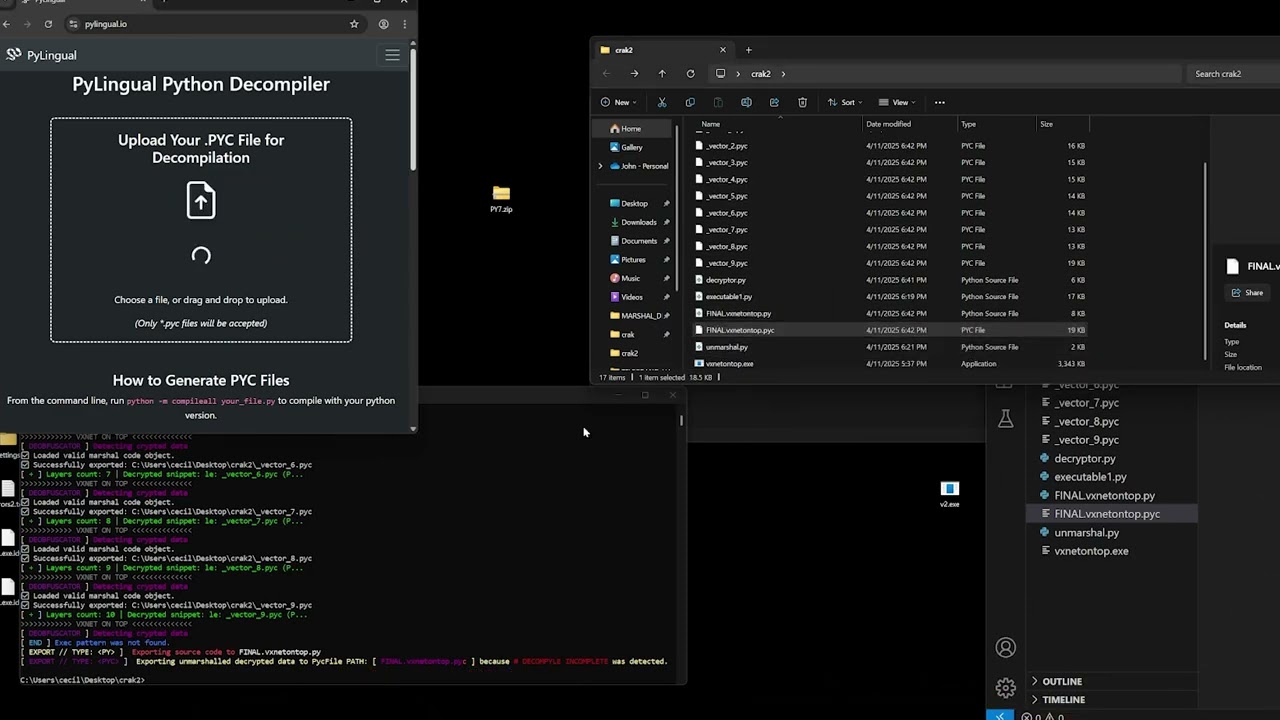This screenshot has height=720, width=1280.
Task: Open the Sort dropdown in File Explorer
Action: [x=846, y=102]
